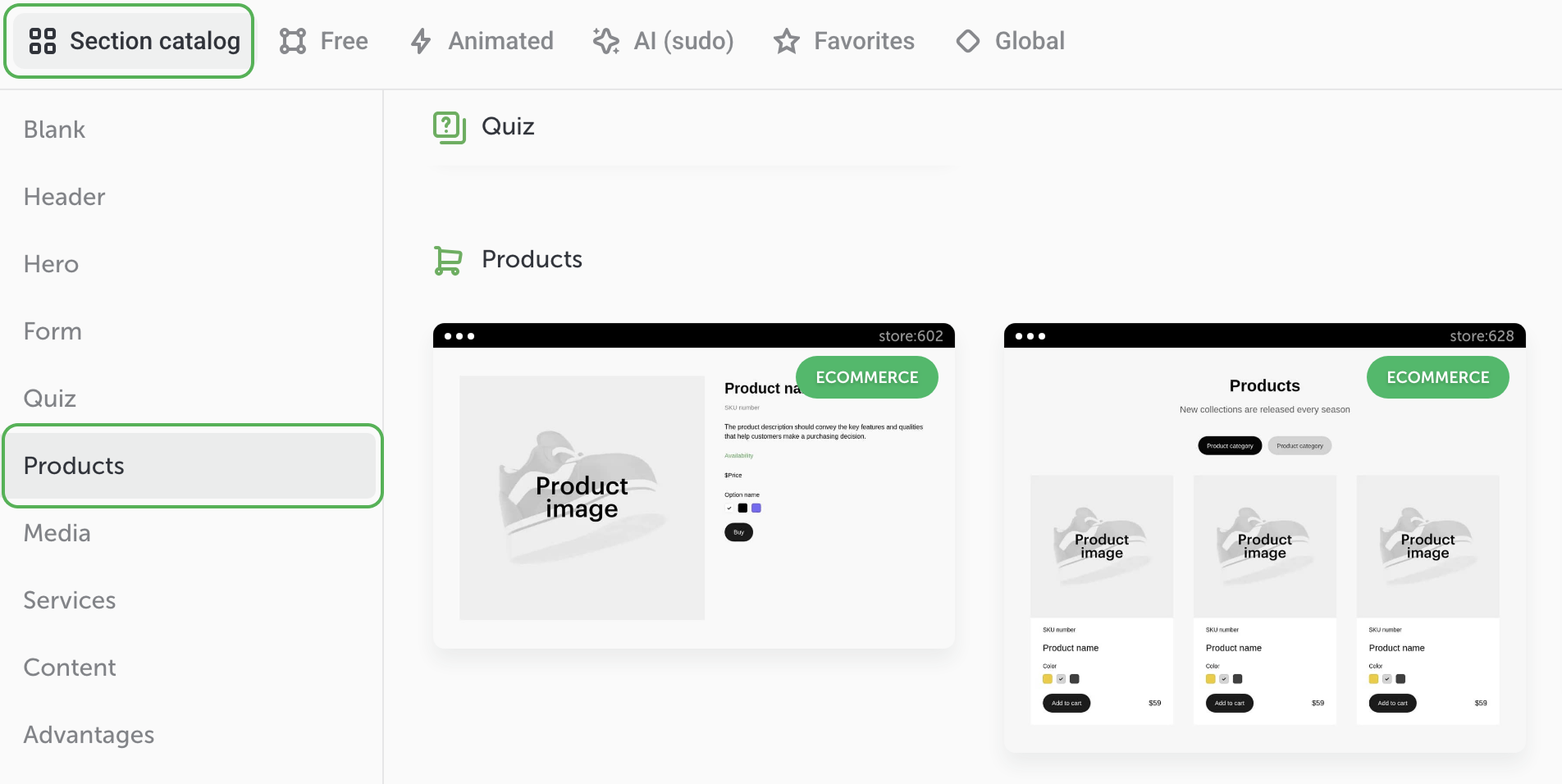Click the Free tab frame icon
1562x784 pixels.
click(x=293, y=41)
